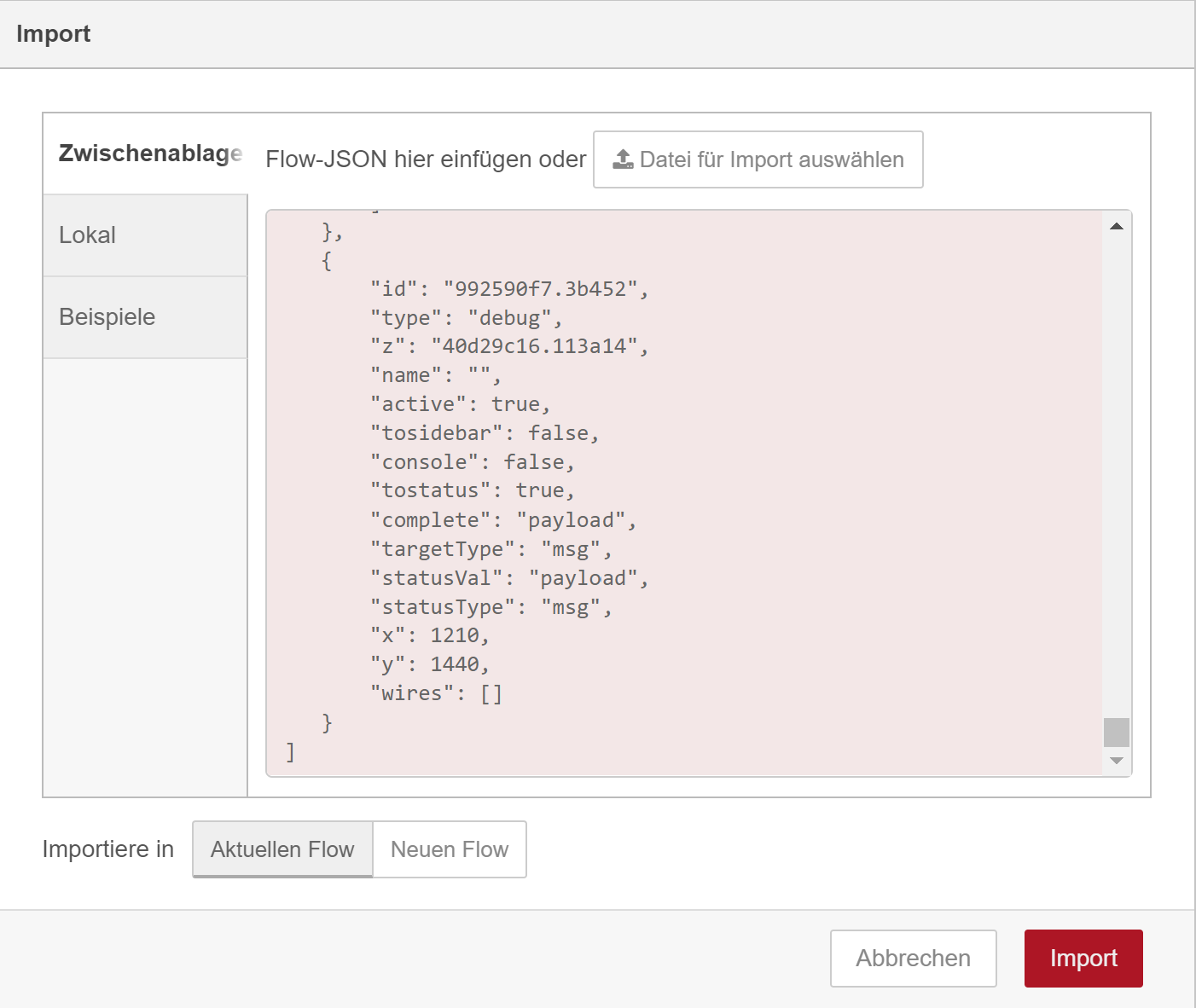Click the "x": 1210 line

click(430, 635)
